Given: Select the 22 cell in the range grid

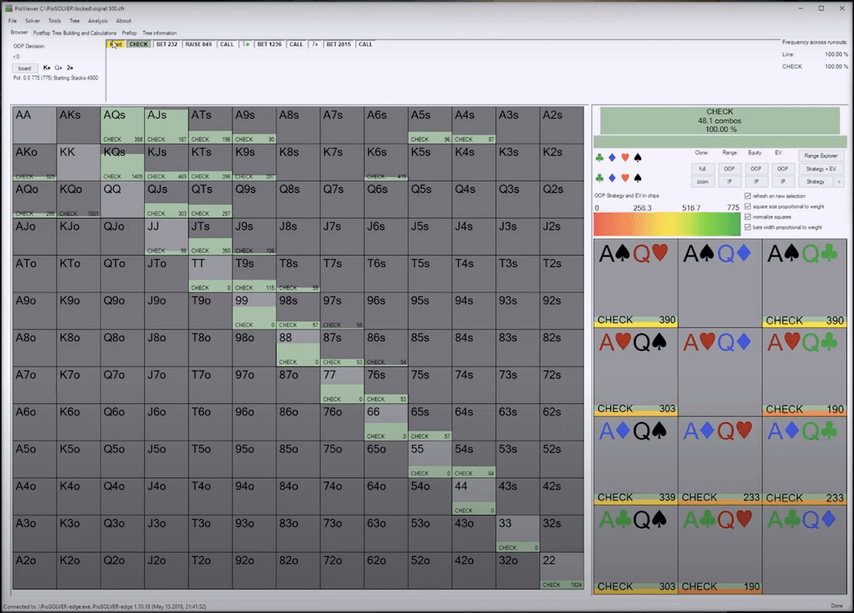Looking at the screenshot, I should click(x=562, y=571).
